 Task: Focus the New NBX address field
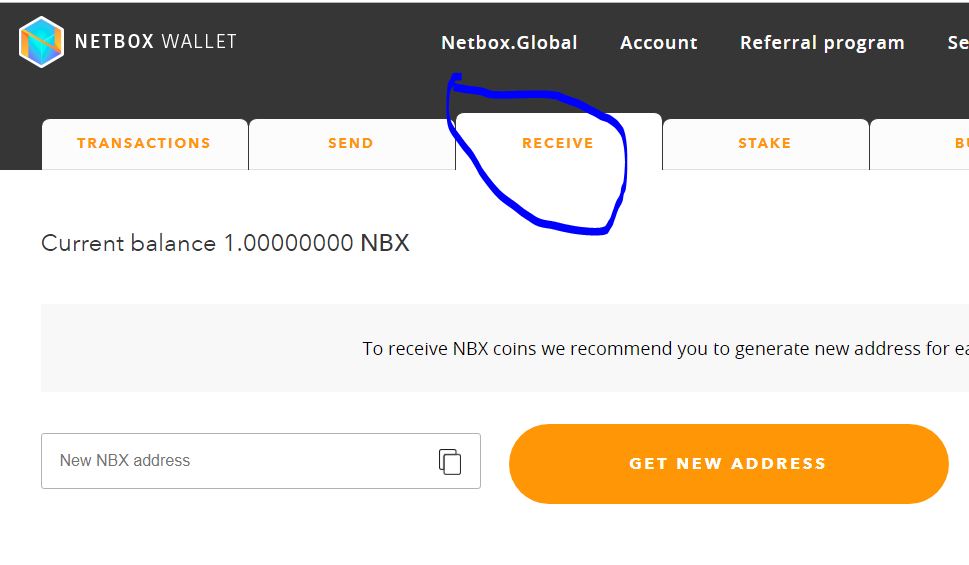(235, 461)
